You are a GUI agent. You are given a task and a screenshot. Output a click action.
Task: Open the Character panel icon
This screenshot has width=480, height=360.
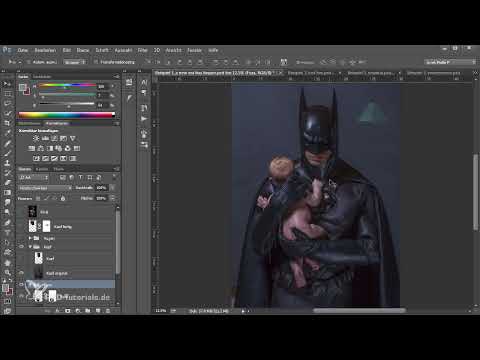144,82
